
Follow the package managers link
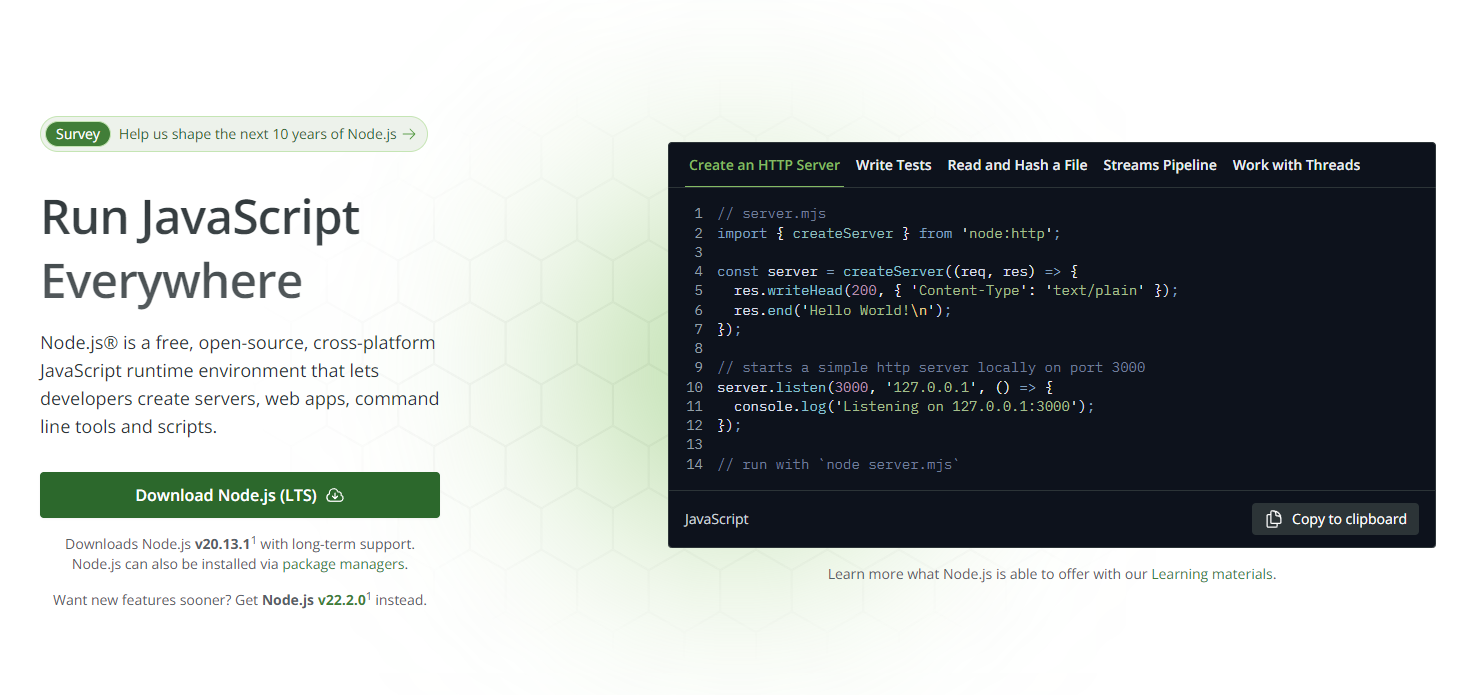pyautogui.click(x=343, y=564)
